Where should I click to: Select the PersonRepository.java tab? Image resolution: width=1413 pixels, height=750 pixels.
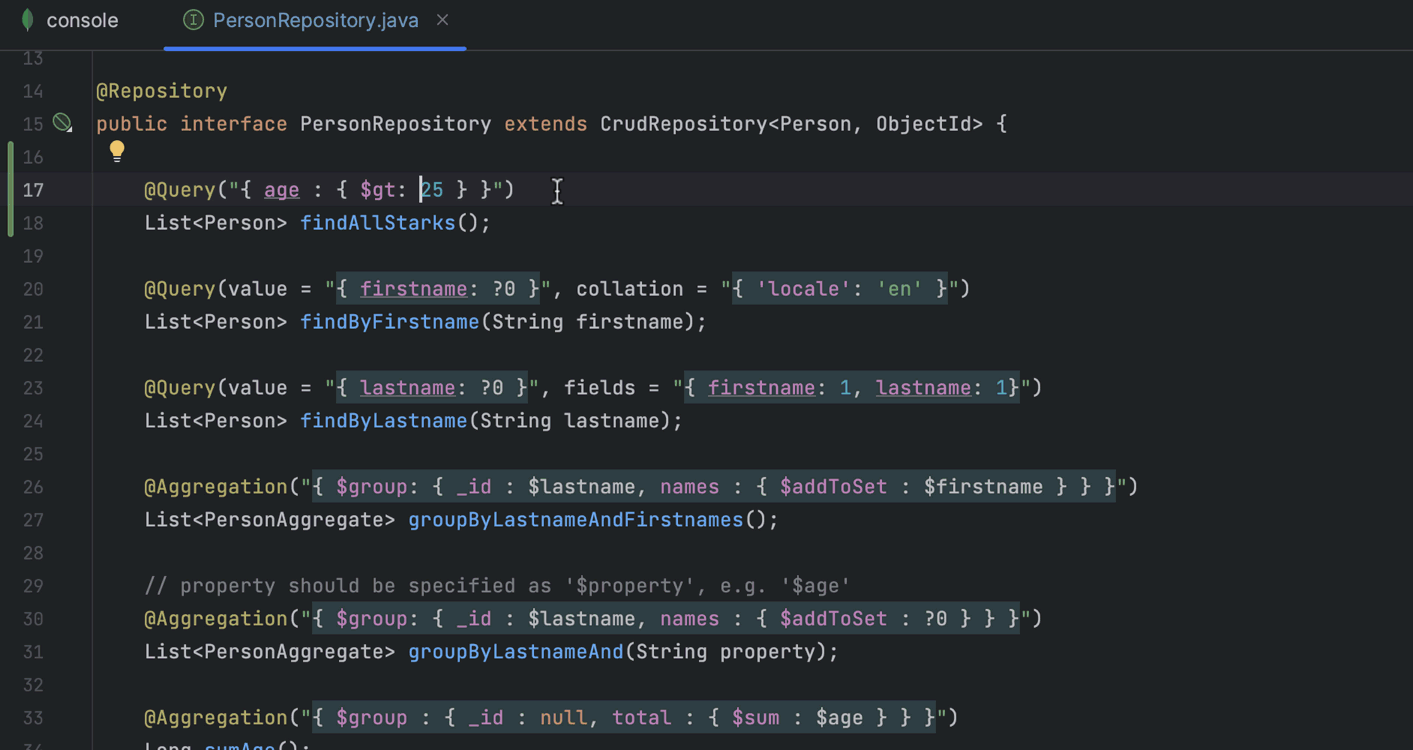click(315, 20)
